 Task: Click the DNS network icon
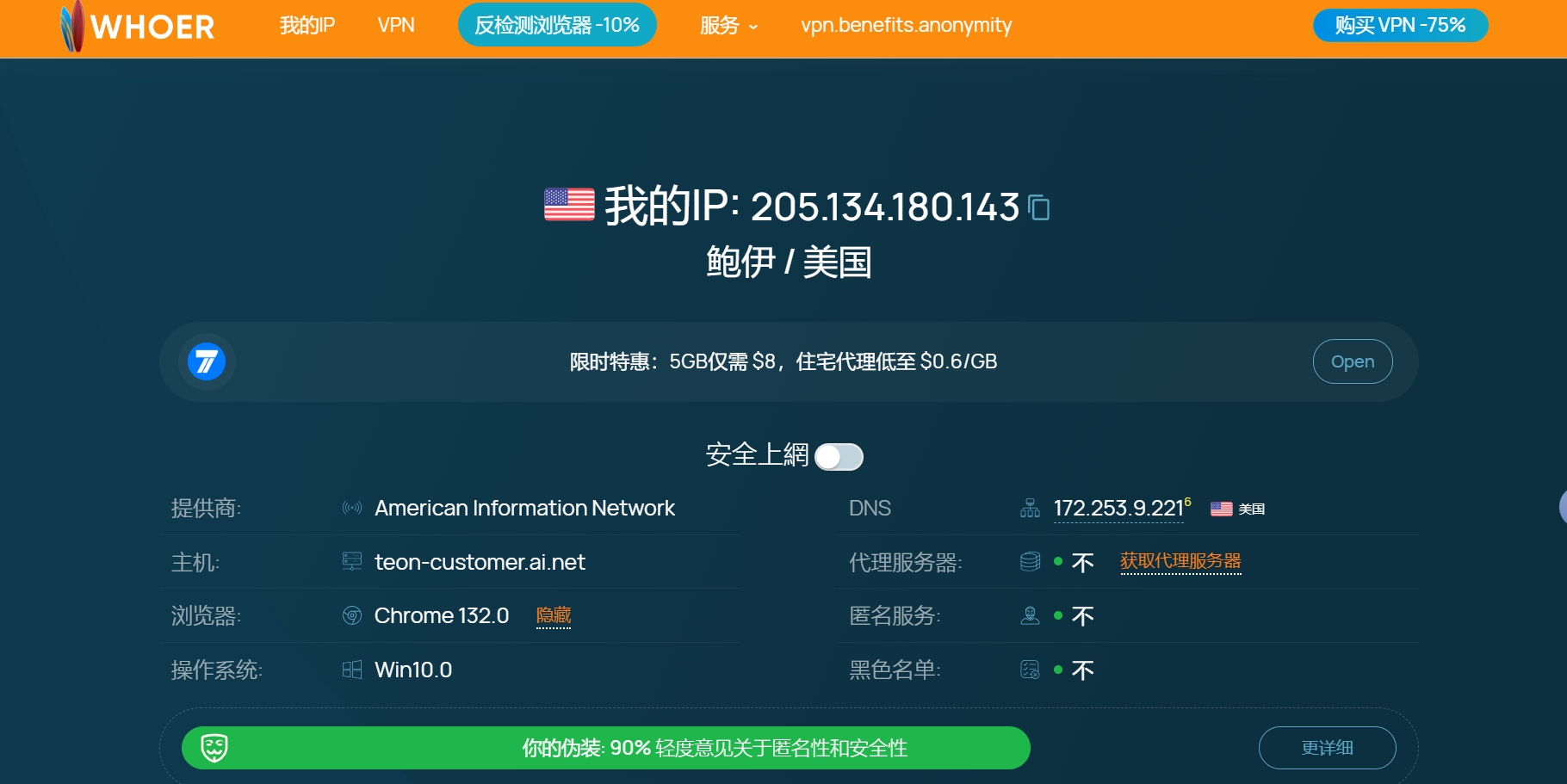click(x=1030, y=509)
